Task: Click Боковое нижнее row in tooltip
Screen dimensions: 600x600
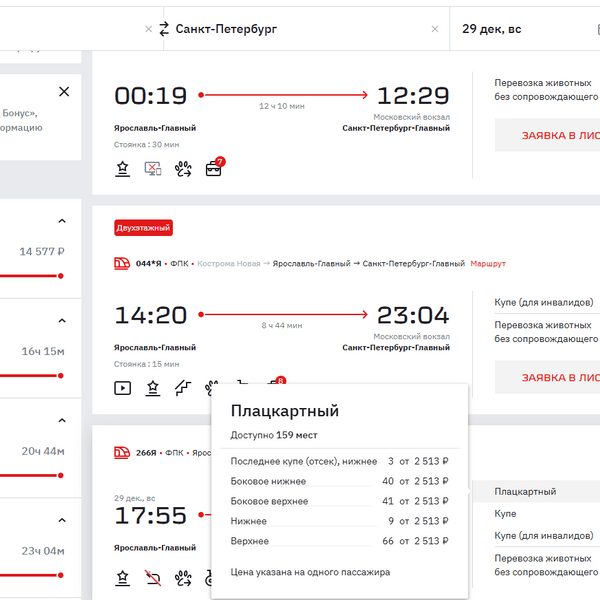Action: [339, 481]
